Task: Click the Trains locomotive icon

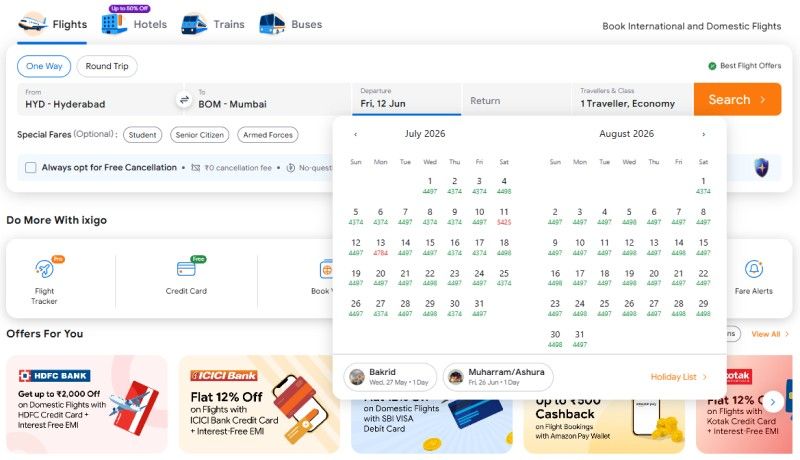Action: click(194, 23)
